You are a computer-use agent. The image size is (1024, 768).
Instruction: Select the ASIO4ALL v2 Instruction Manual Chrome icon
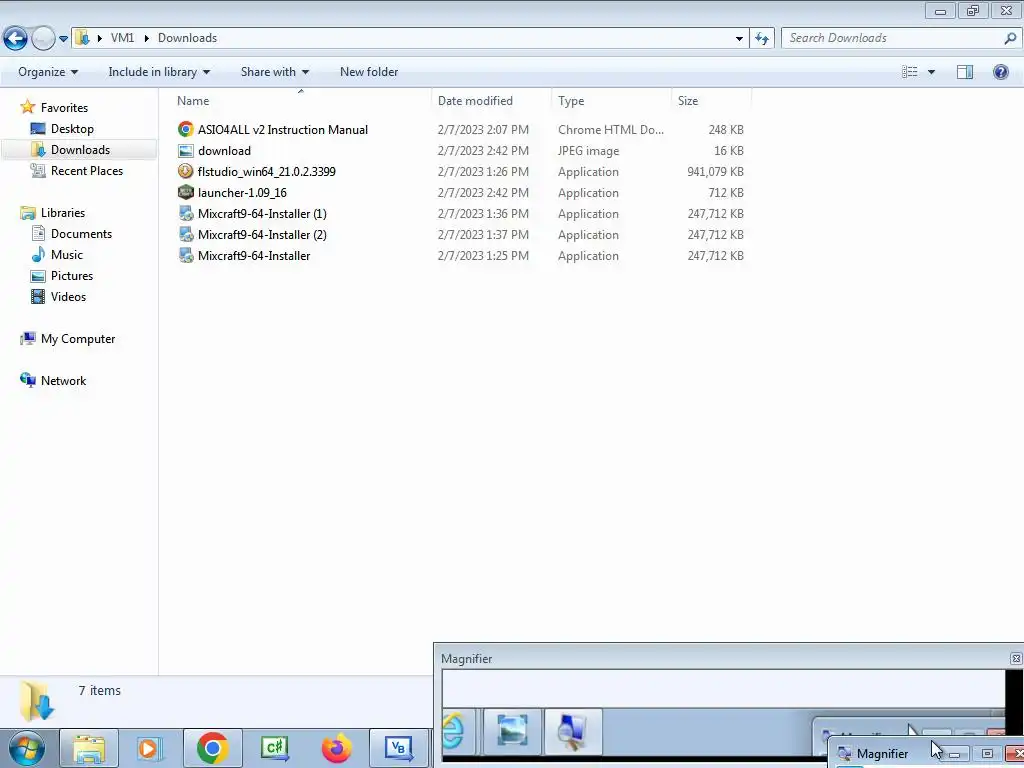pyautogui.click(x=186, y=129)
